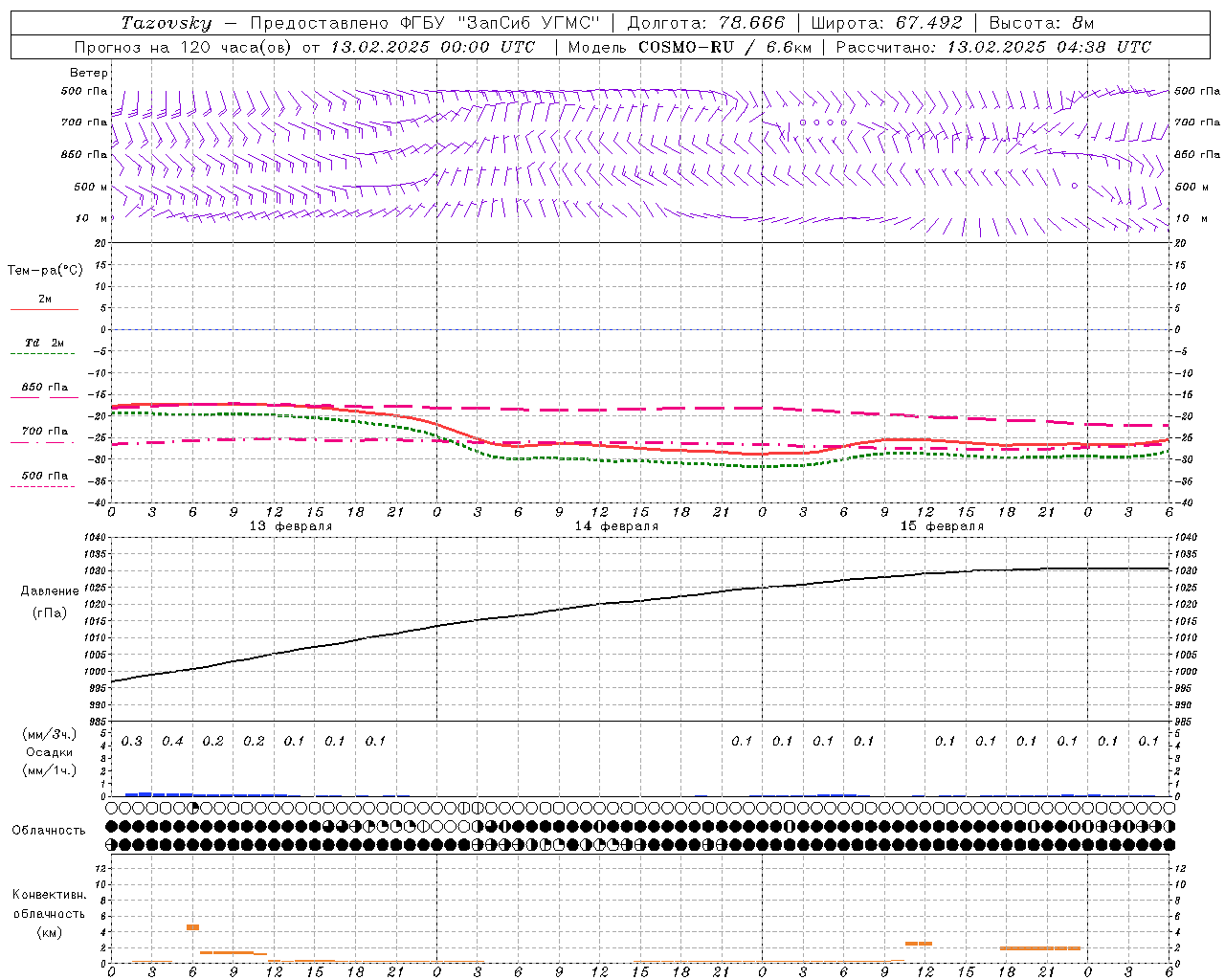This screenshot has width=1225, height=980.
Task: Click the '(км)' convective height unit label
Action: click(50, 932)
